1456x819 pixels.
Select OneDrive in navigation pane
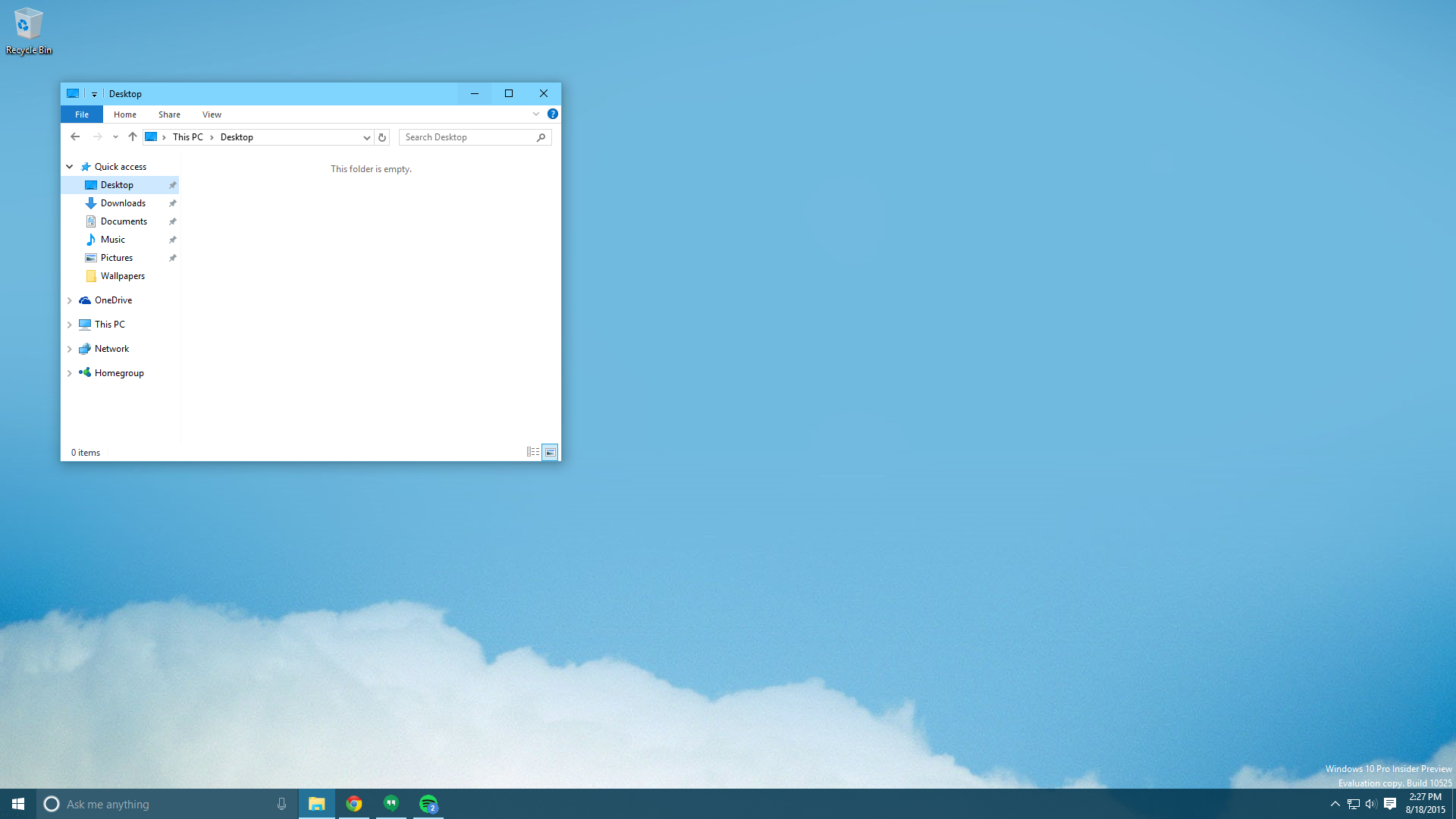click(x=113, y=300)
